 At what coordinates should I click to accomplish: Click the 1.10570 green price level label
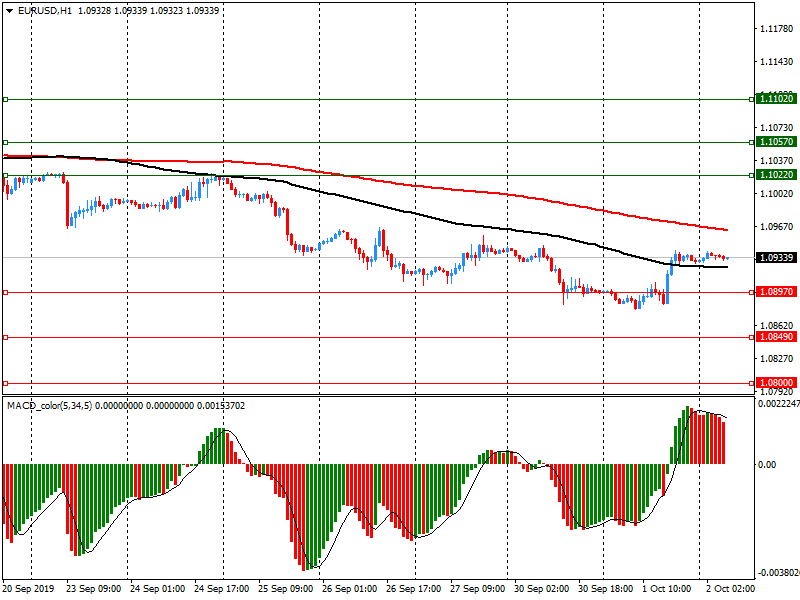click(x=776, y=142)
